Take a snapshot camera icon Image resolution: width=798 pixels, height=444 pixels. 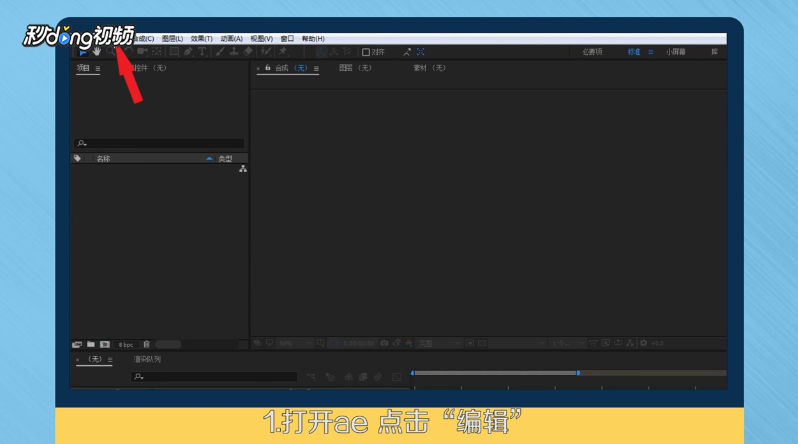click(384, 343)
